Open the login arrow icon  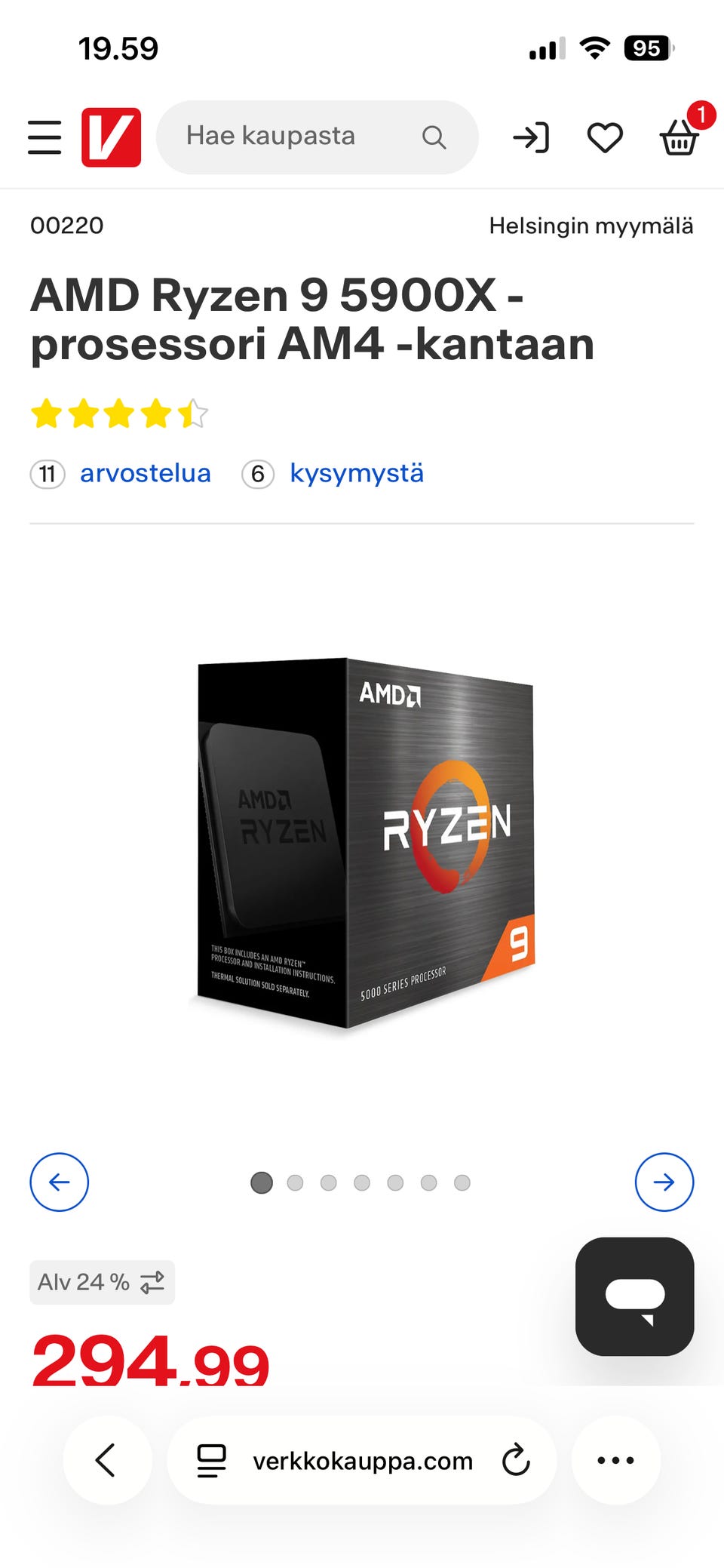(531, 137)
